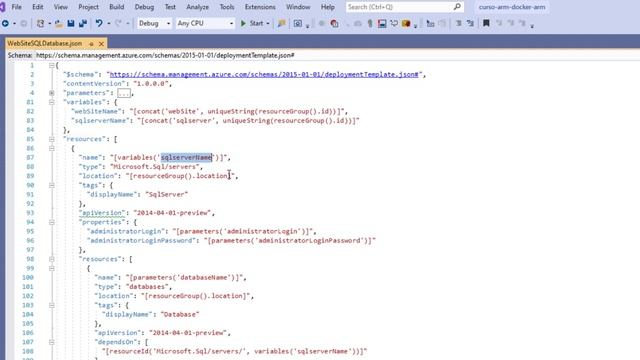Click the Visual Studio logo icon
Screen dimensions: 640x360
(x=2, y=7)
